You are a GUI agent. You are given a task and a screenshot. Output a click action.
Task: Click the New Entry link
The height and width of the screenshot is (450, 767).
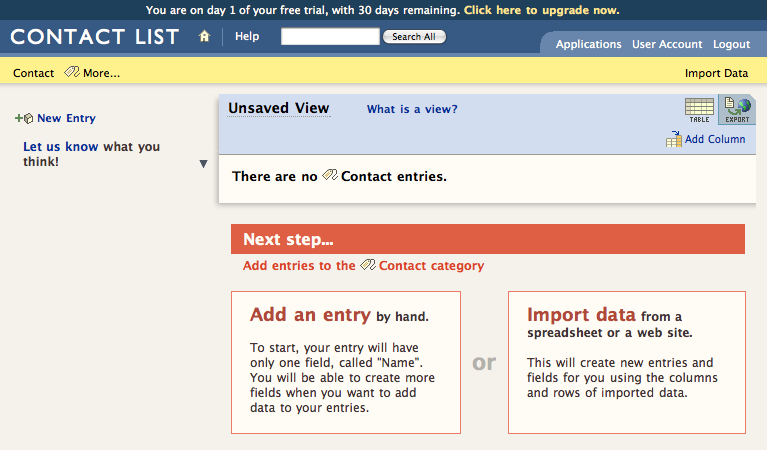click(67, 118)
